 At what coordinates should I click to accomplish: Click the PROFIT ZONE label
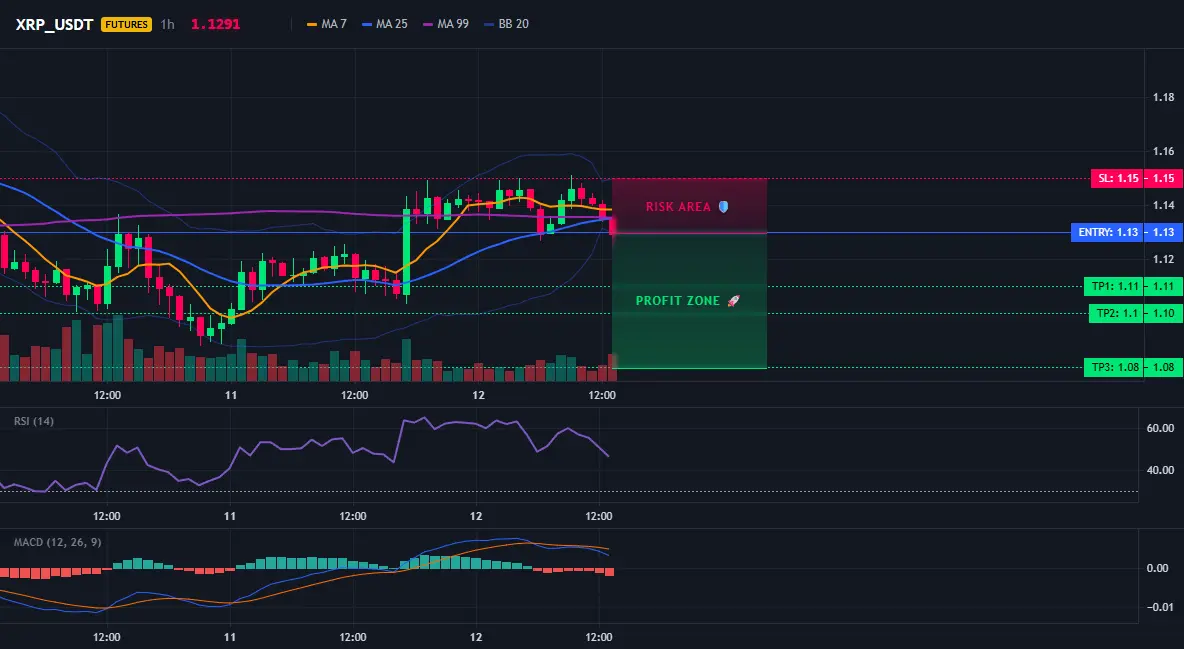point(678,301)
